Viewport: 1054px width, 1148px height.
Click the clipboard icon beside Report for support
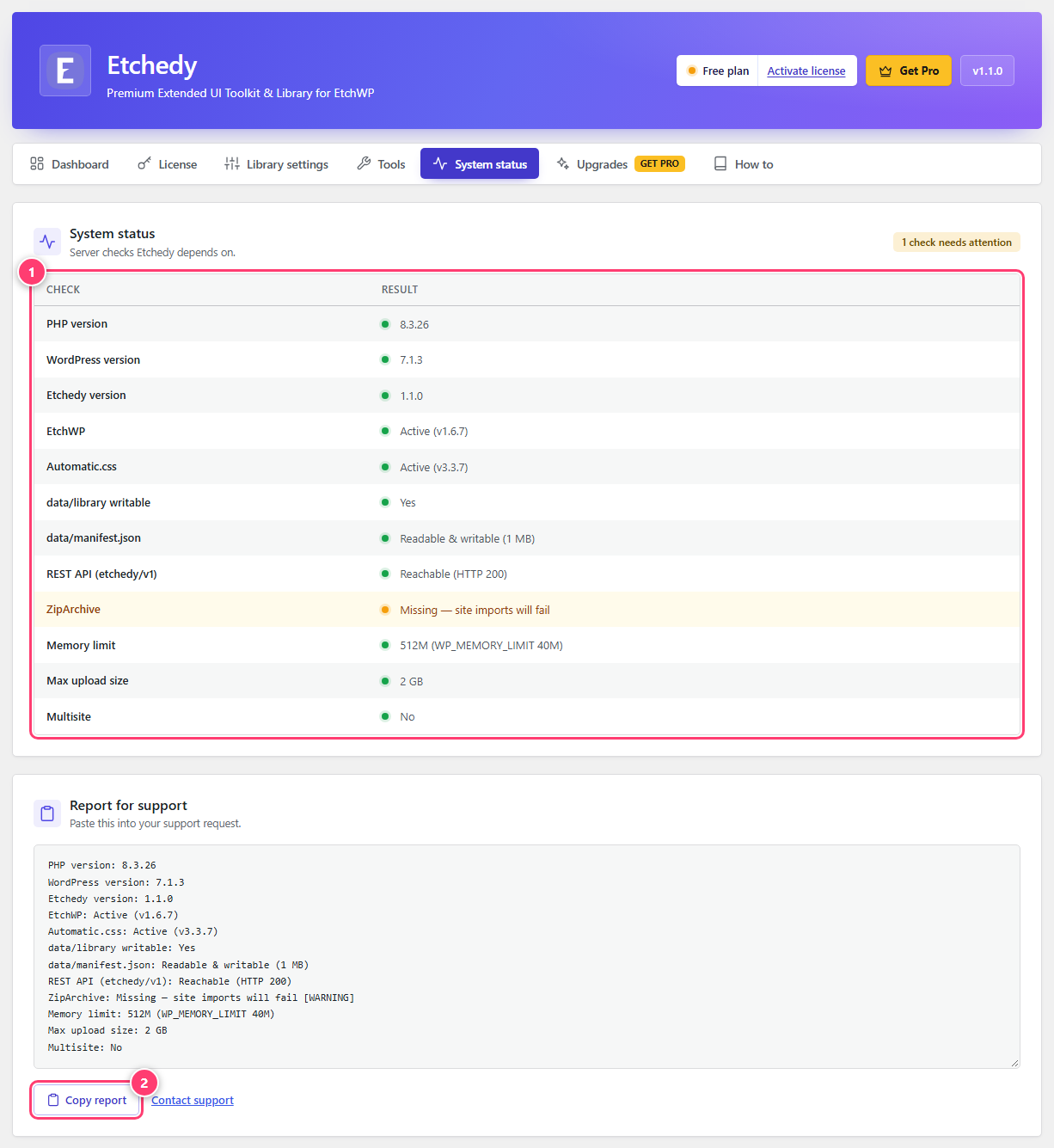47,813
